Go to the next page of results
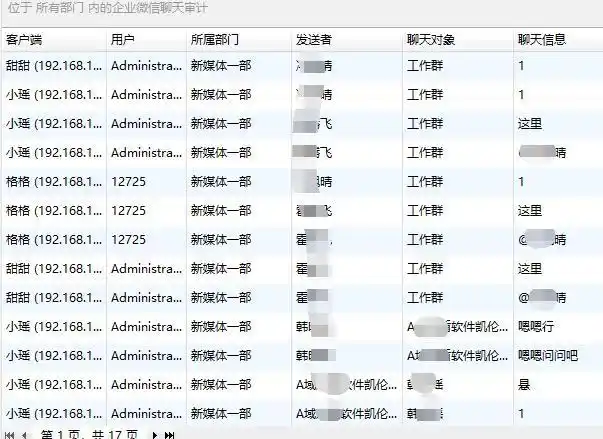Screen dimensions: 603x439 click(x=154, y=435)
